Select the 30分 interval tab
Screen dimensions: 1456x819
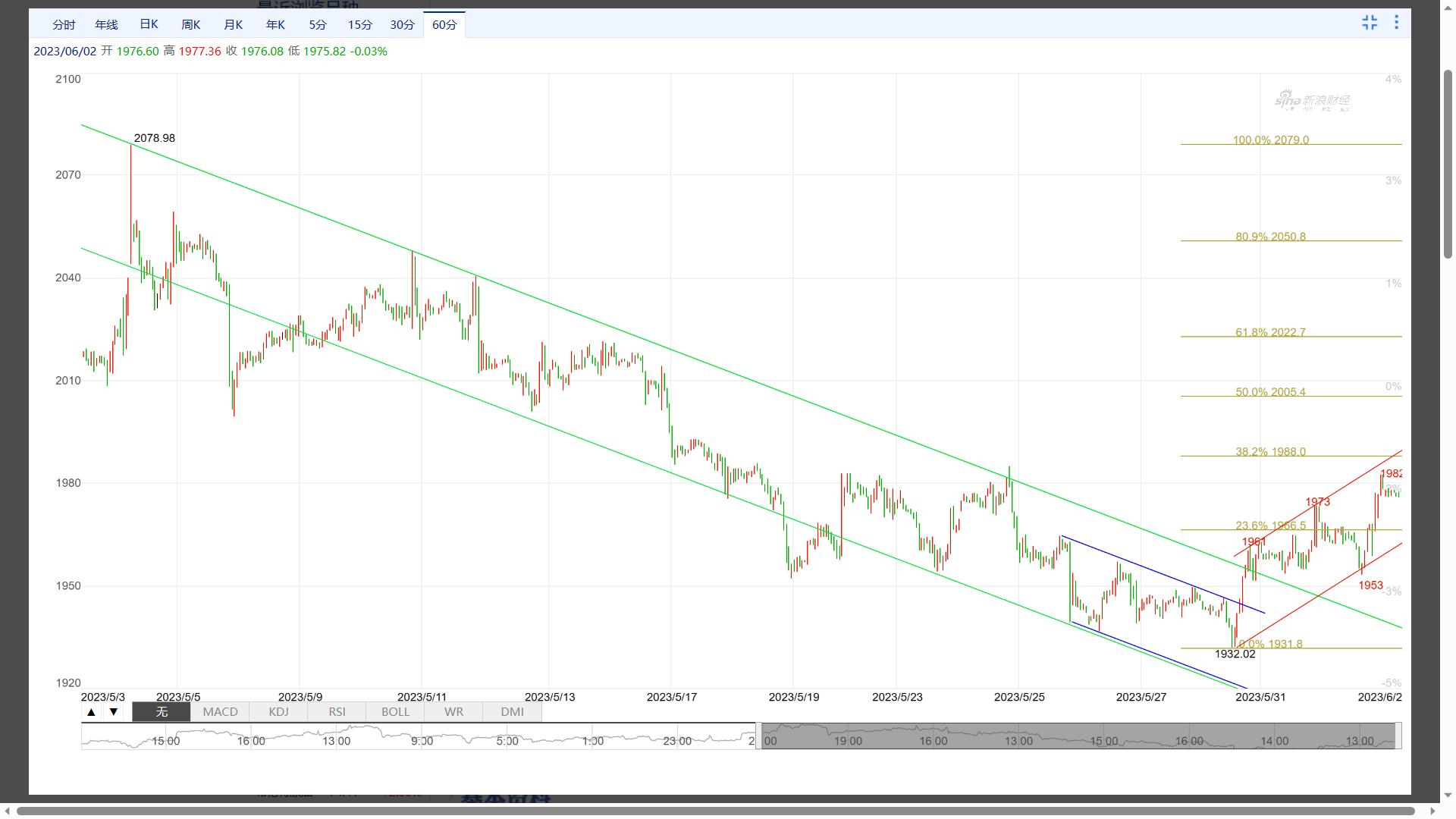click(x=402, y=25)
